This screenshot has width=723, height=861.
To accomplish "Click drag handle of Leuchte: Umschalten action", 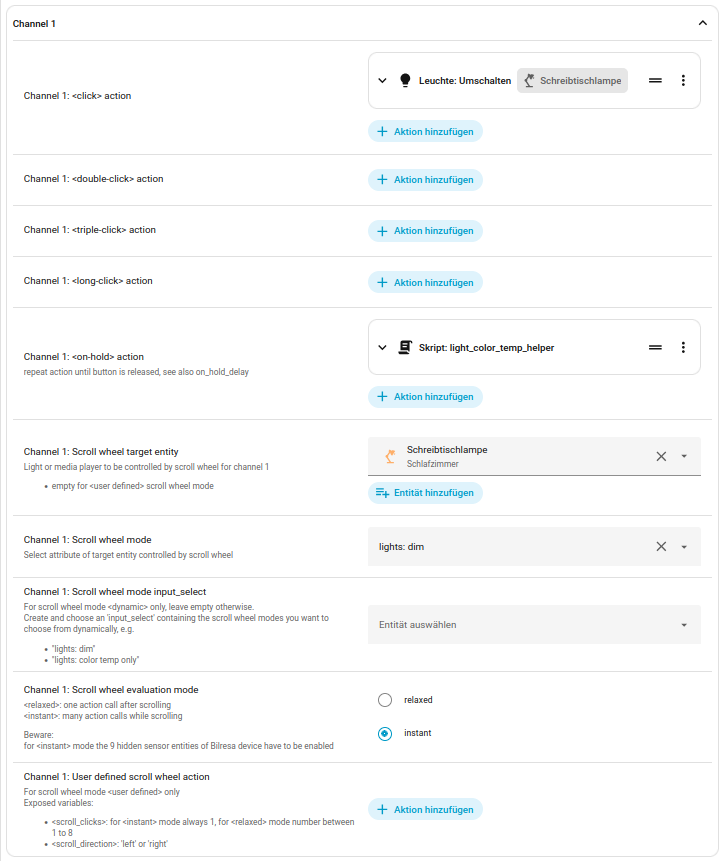I will (x=655, y=81).
